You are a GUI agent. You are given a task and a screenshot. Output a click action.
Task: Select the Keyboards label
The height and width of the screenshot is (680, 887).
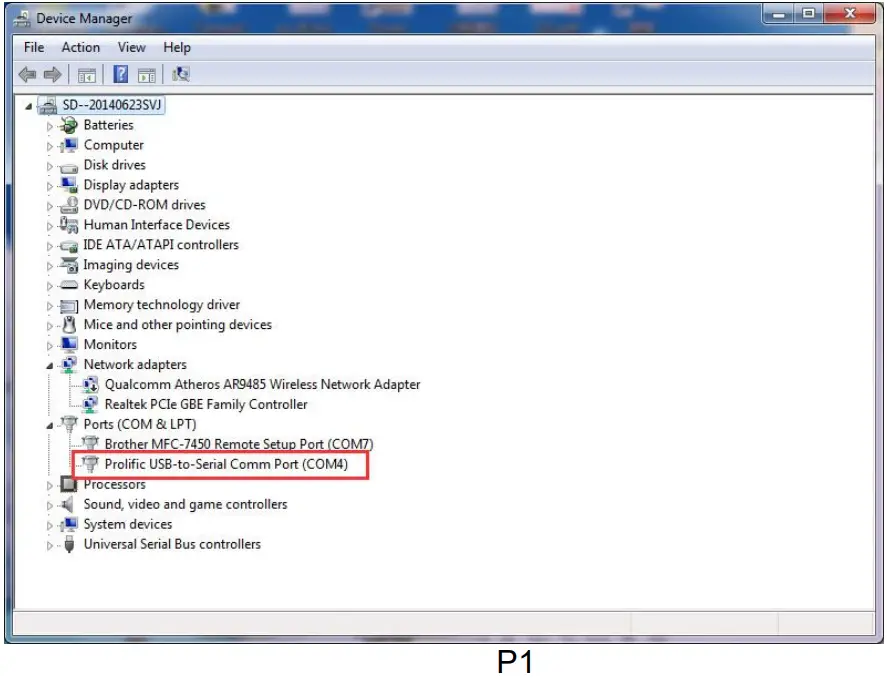[114, 285]
